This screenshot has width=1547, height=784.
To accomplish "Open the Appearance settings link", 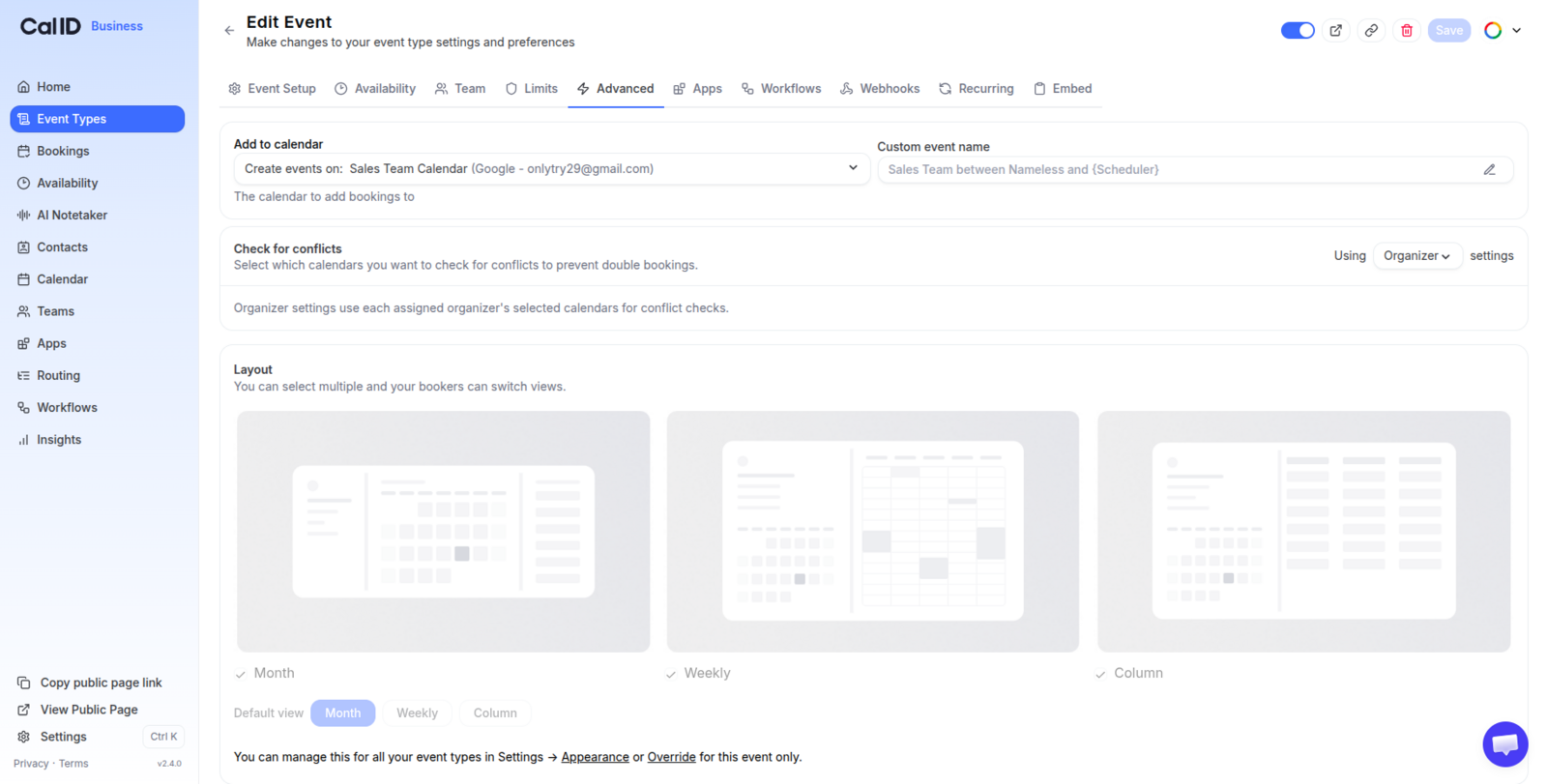I will point(595,757).
